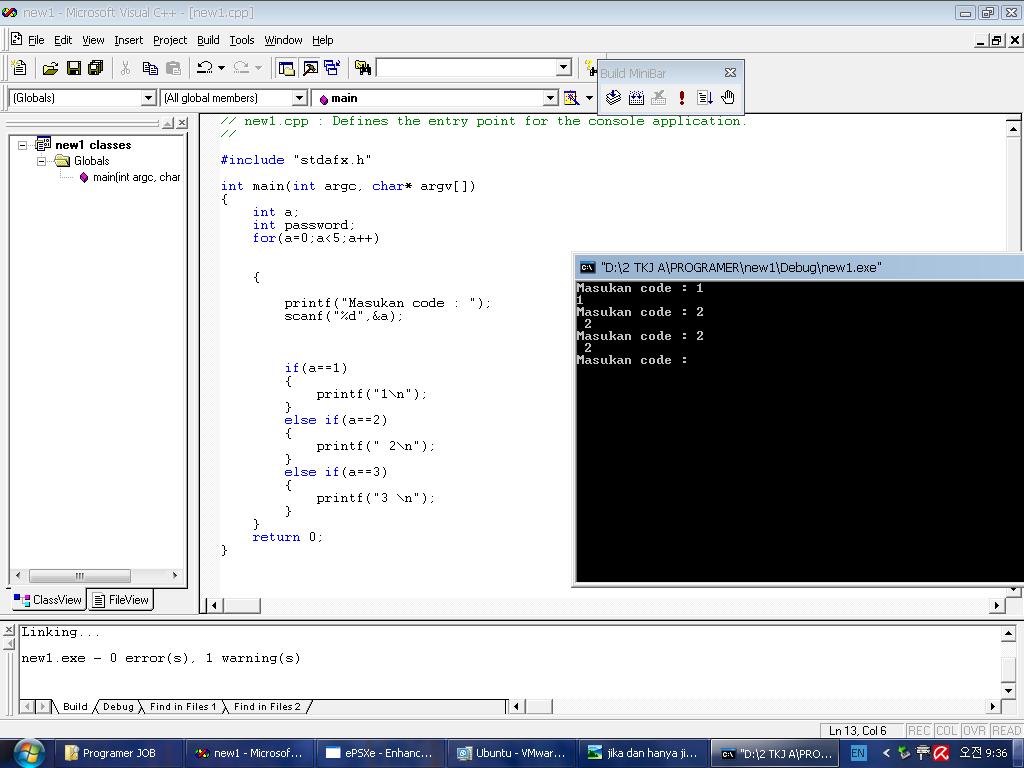Open ePSXe taskbar button
1024x768 pixels.
(381, 753)
